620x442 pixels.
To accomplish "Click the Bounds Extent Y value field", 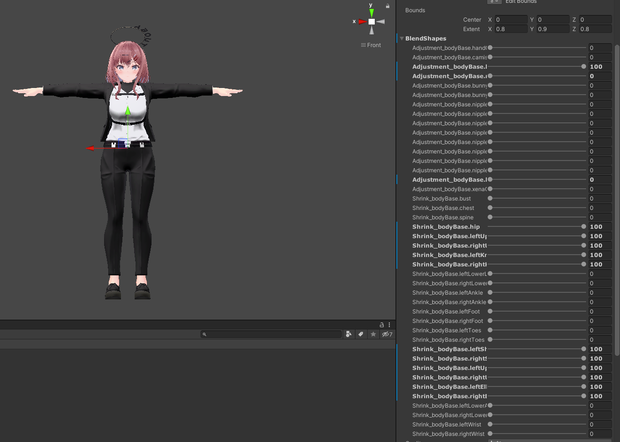I will click(x=553, y=29).
